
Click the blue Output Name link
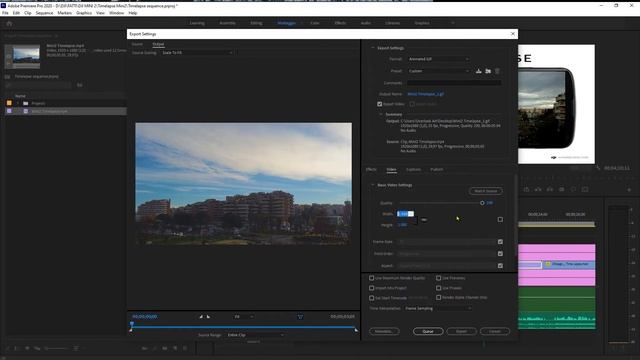426,94
